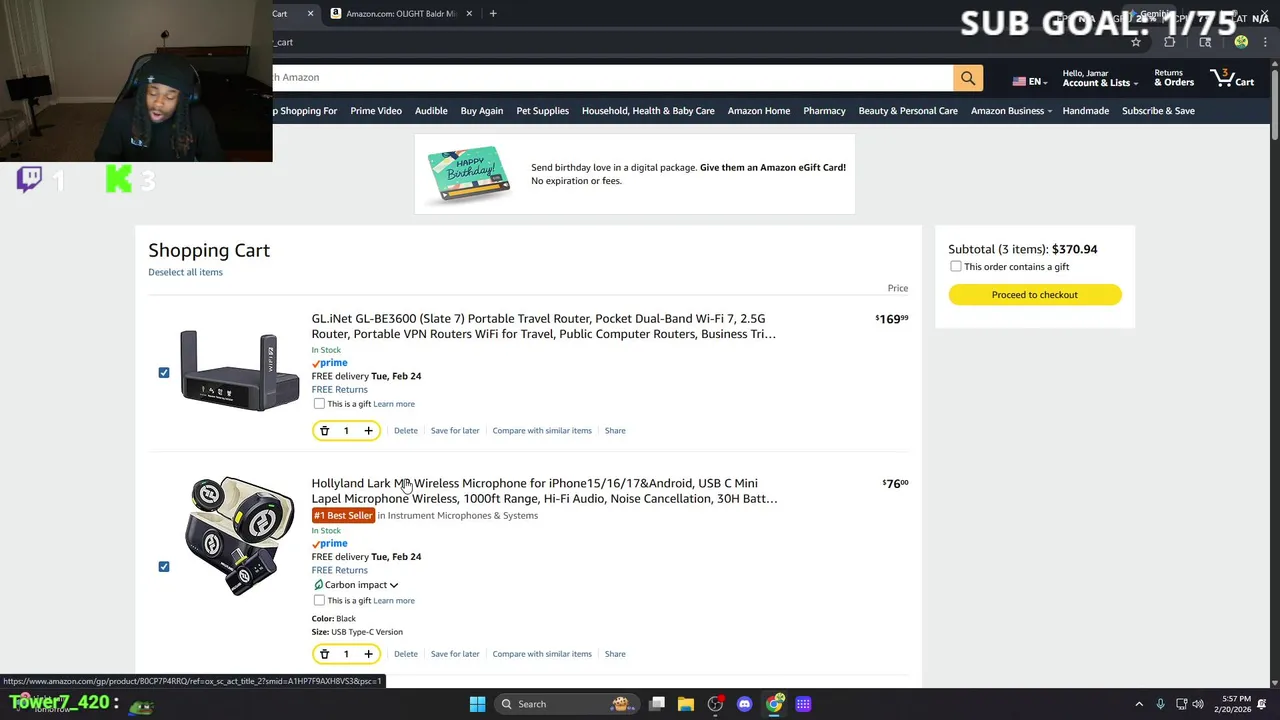Screen dimensions: 1280x720
Task: Close the Cart browser tab
Action: click(x=310, y=13)
